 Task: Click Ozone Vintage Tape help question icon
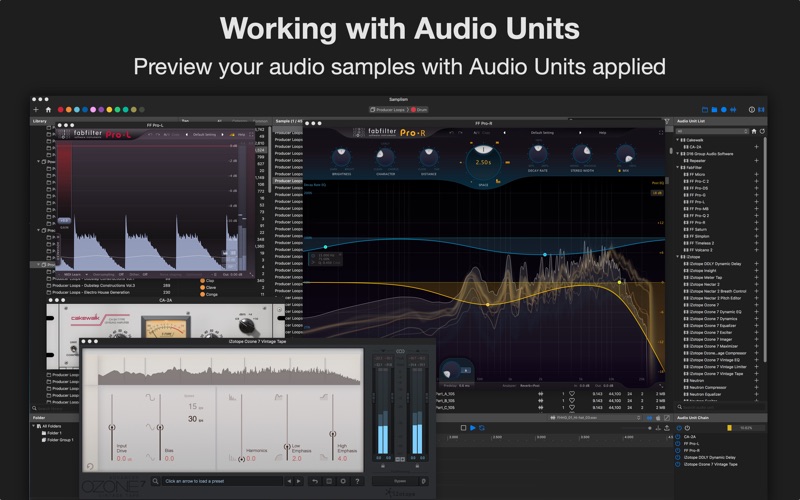[x=358, y=481]
